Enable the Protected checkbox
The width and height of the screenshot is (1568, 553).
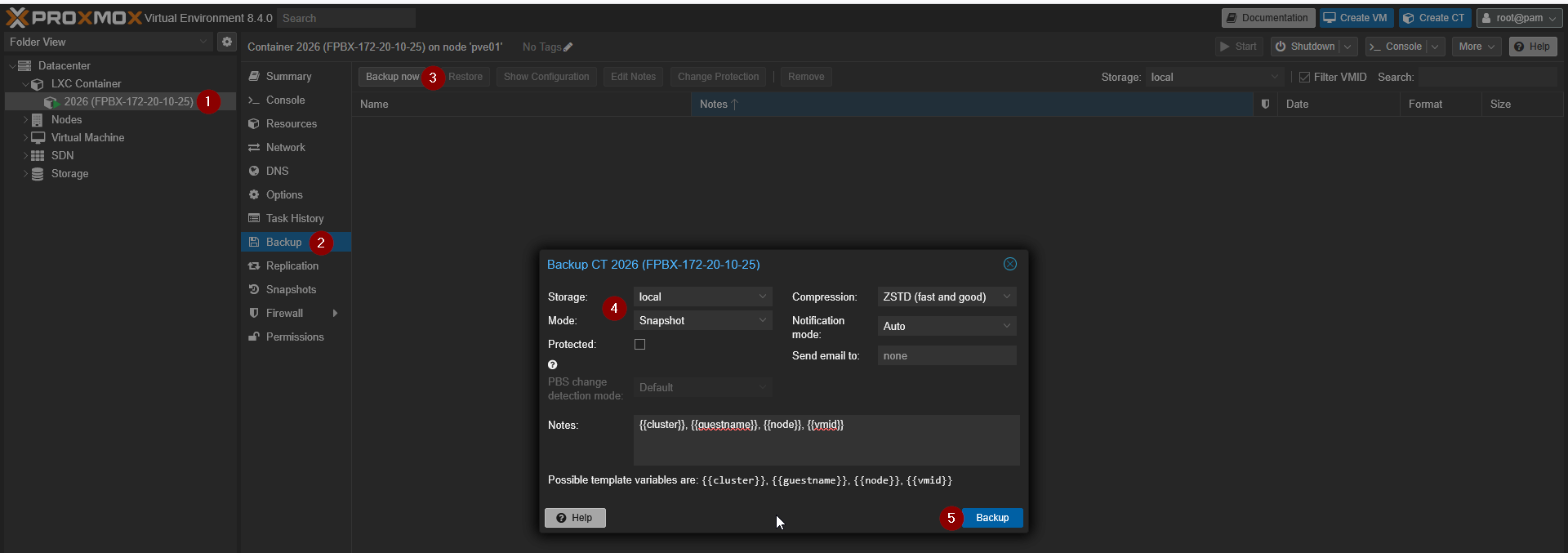pyautogui.click(x=639, y=345)
